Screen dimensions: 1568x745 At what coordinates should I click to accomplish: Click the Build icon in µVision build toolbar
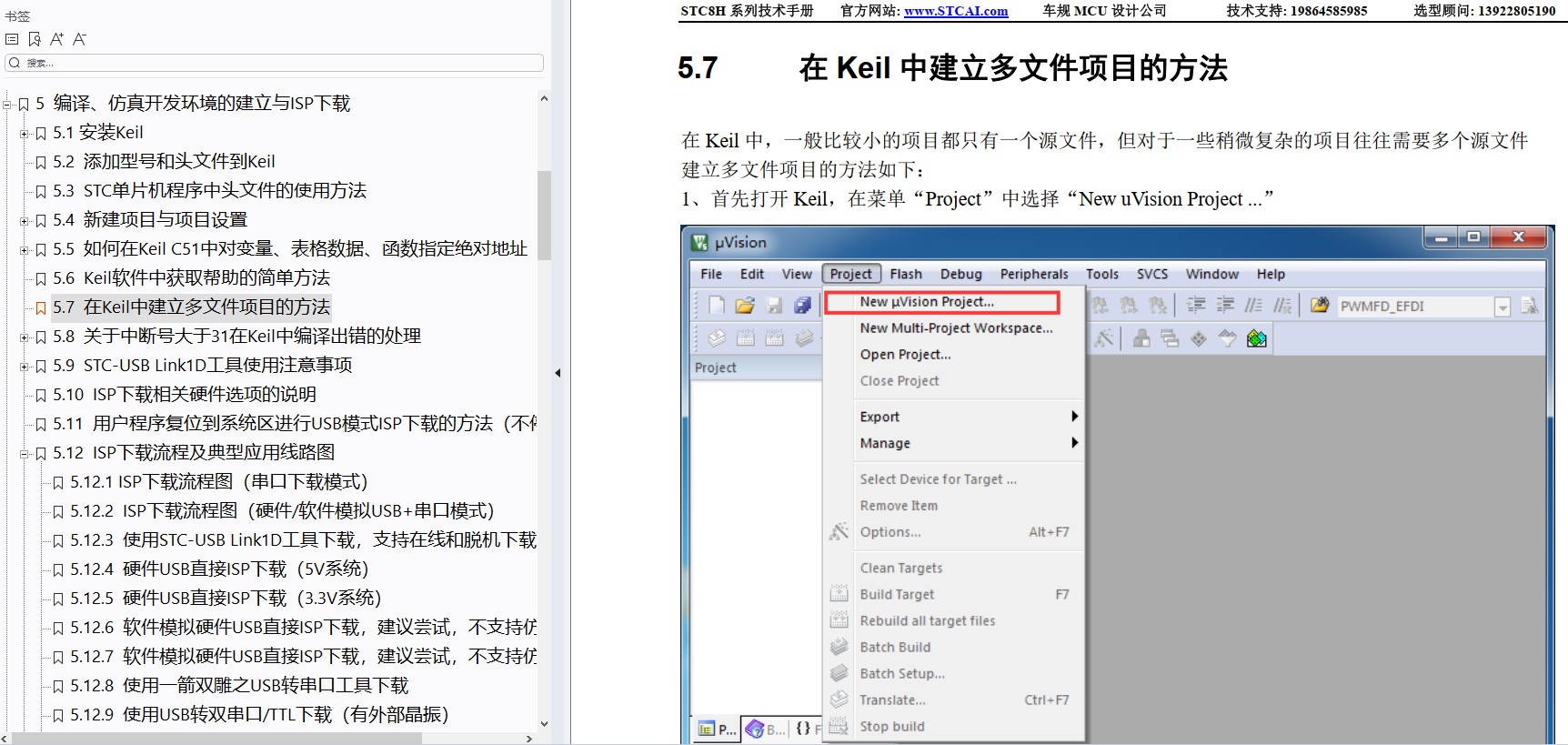745,338
